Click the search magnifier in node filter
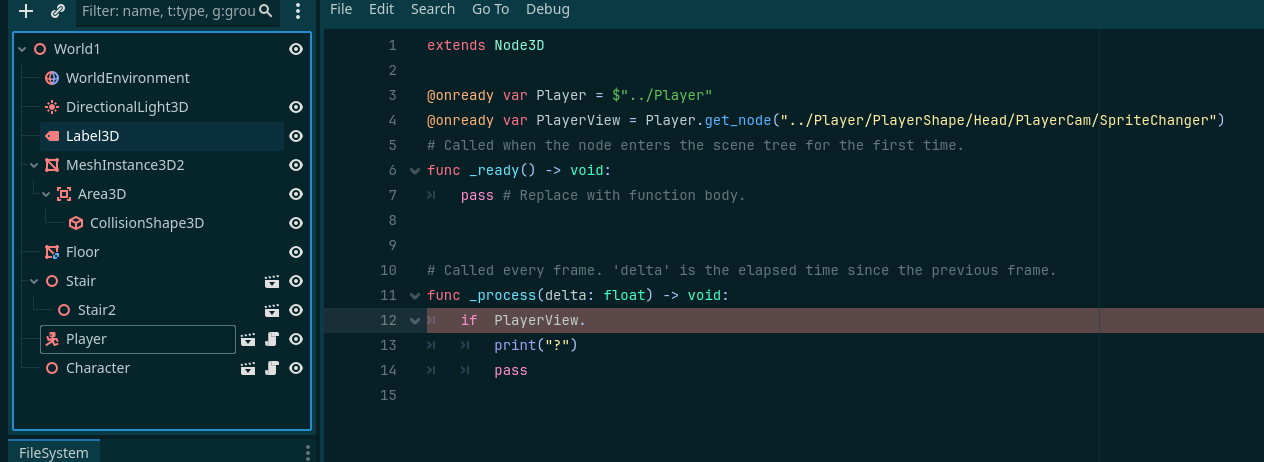Screen dimensions: 1264x462 265,11
